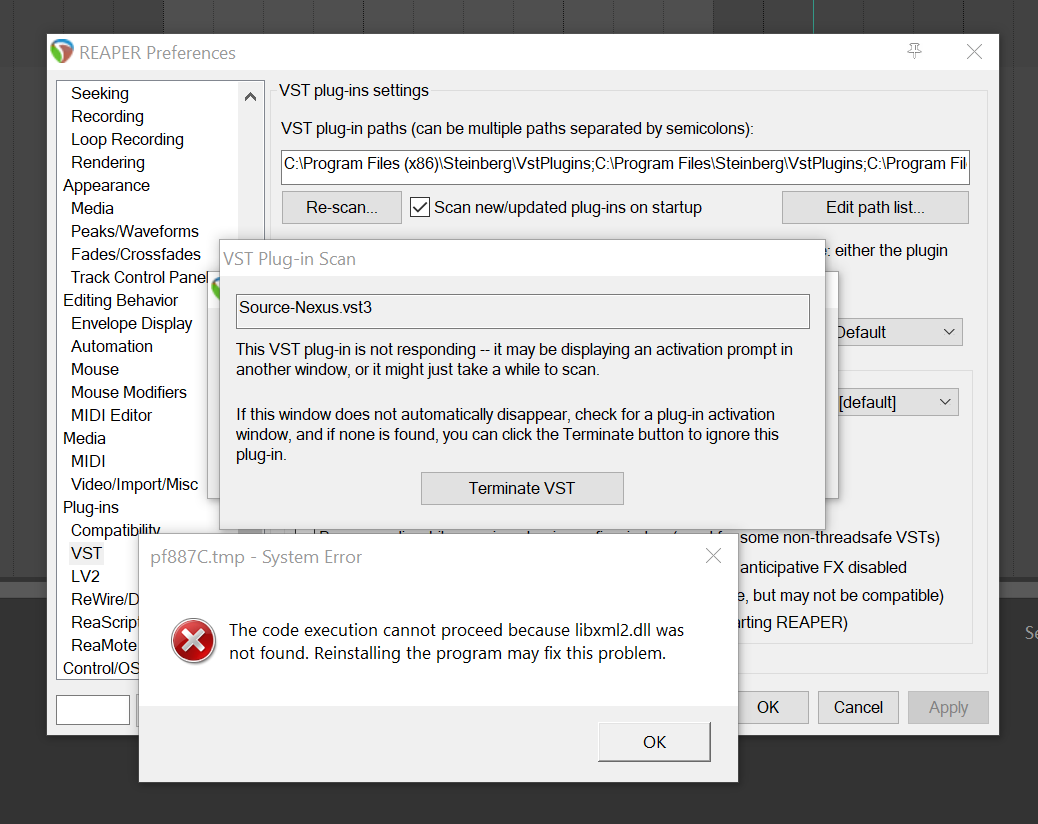Choose Envelope Display in the sidebar
The width and height of the screenshot is (1038, 824).
131,323
